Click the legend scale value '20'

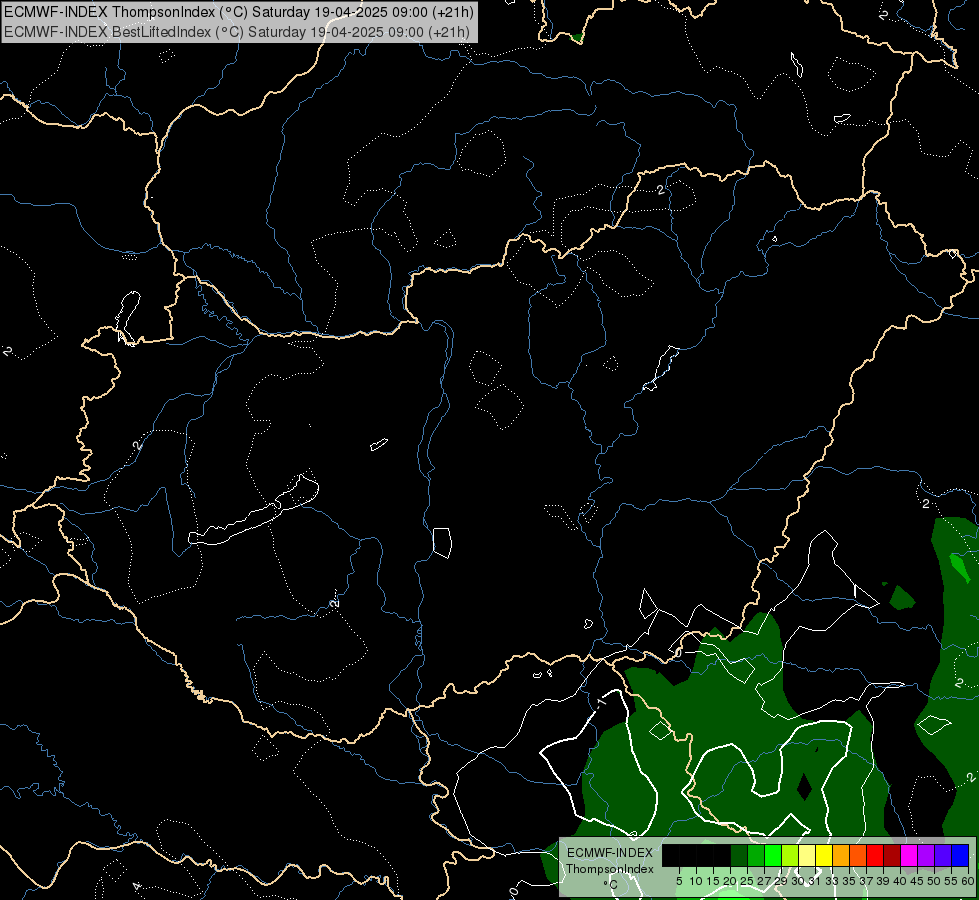point(730,881)
